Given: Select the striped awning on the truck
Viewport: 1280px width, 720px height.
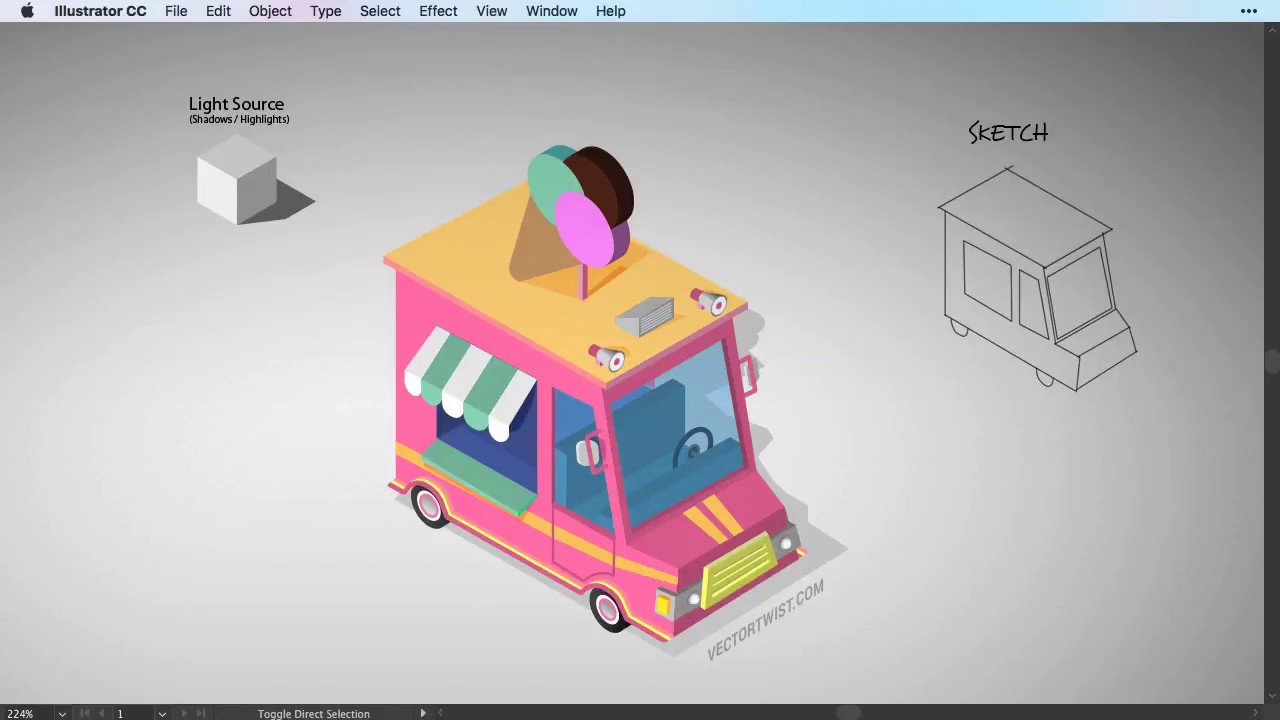Looking at the screenshot, I should point(470,382).
